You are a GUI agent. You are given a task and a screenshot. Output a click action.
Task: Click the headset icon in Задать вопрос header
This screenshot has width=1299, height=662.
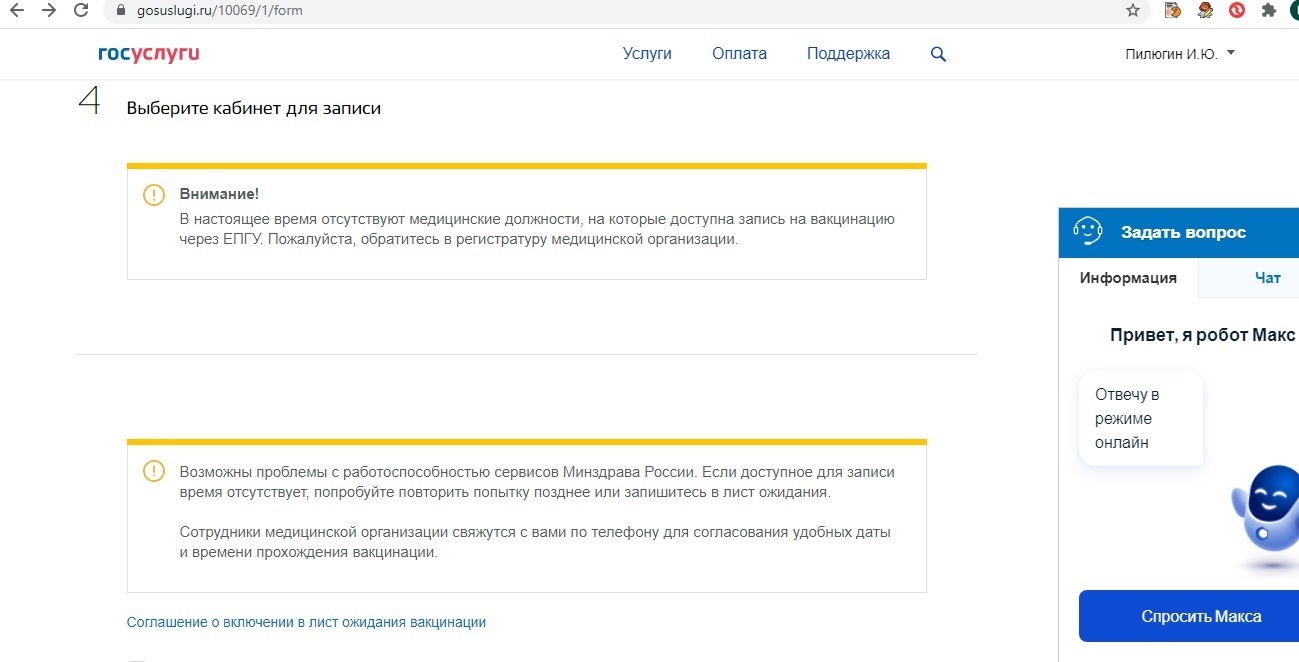pos(1087,232)
